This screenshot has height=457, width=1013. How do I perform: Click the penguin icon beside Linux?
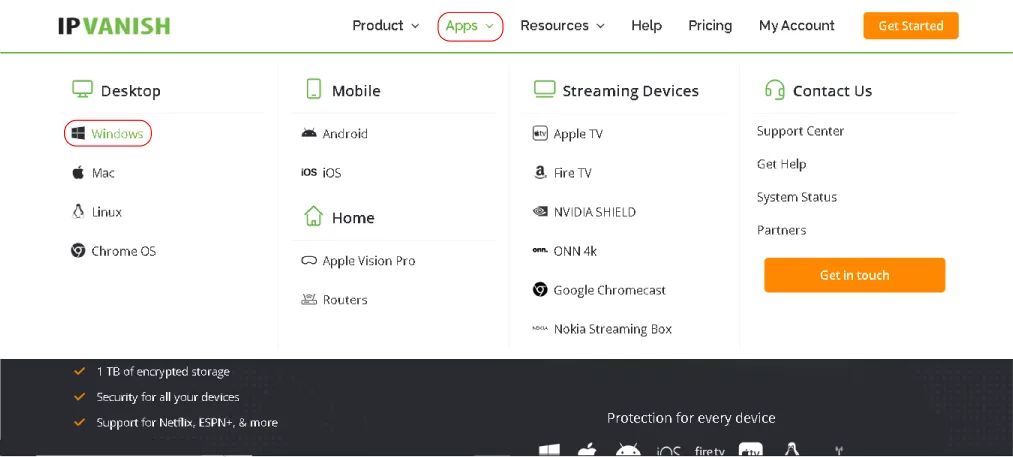[78, 211]
